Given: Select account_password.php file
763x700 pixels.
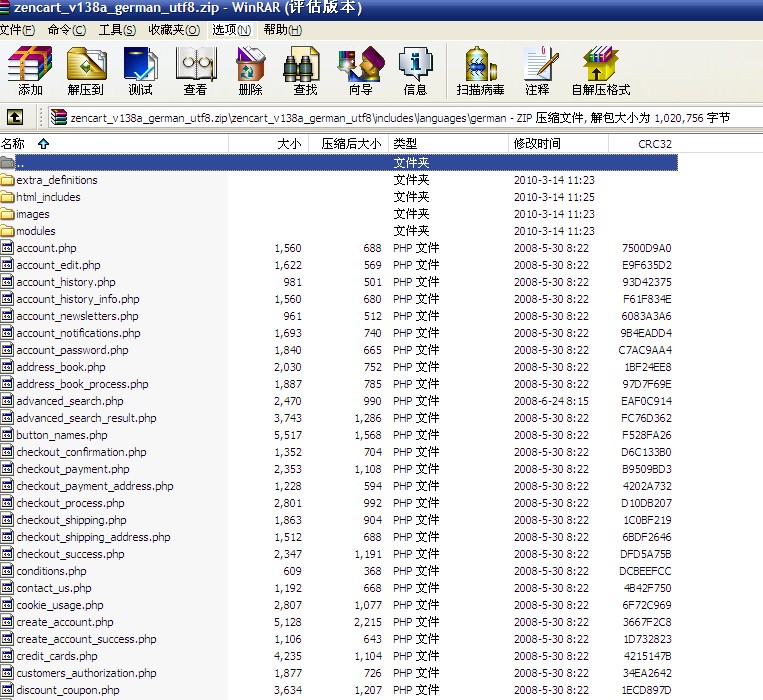Looking at the screenshot, I should coord(72,350).
